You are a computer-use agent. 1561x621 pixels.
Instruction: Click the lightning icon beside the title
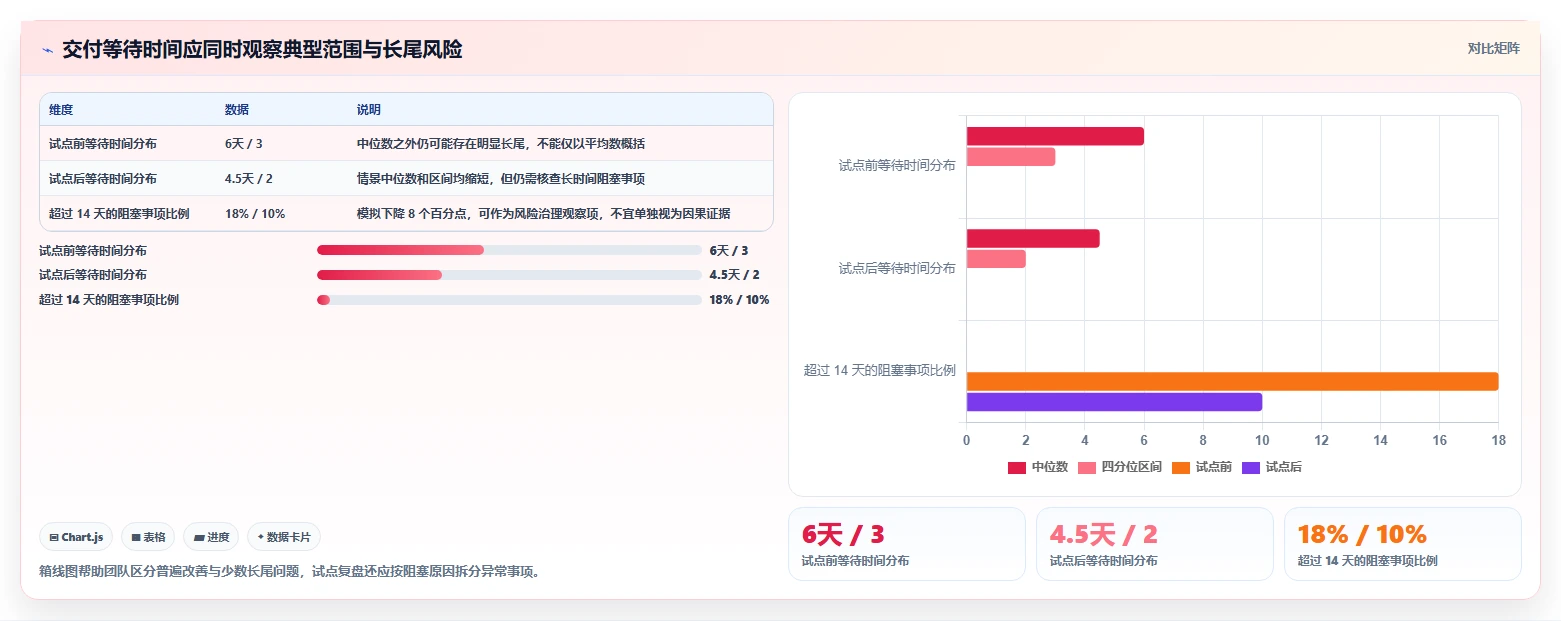point(47,50)
